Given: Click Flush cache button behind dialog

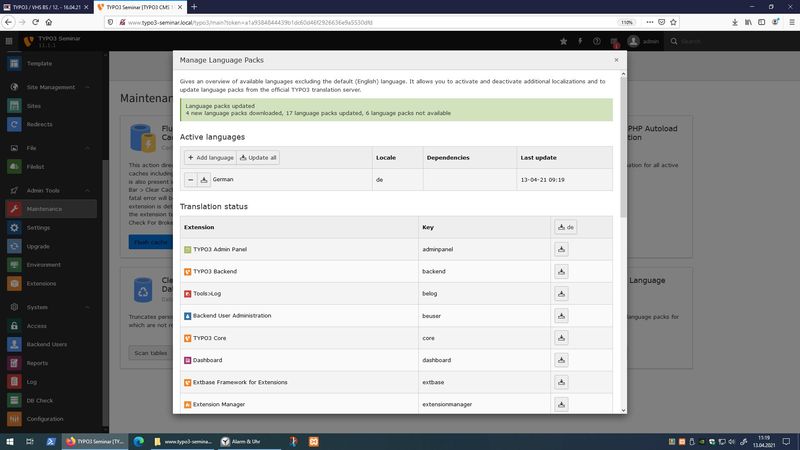Looking at the screenshot, I should (x=150, y=242).
